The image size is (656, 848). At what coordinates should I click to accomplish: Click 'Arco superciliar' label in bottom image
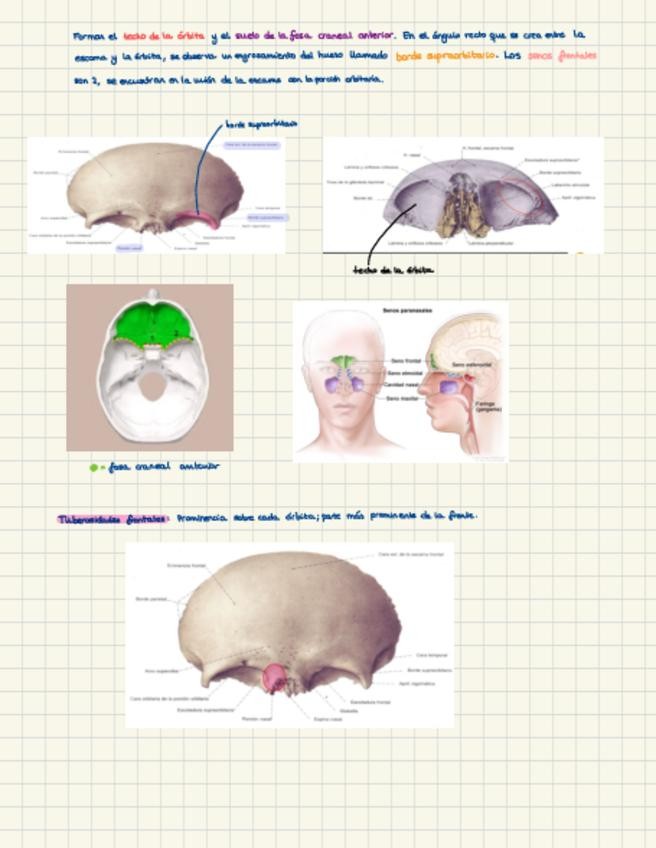tap(162, 671)
